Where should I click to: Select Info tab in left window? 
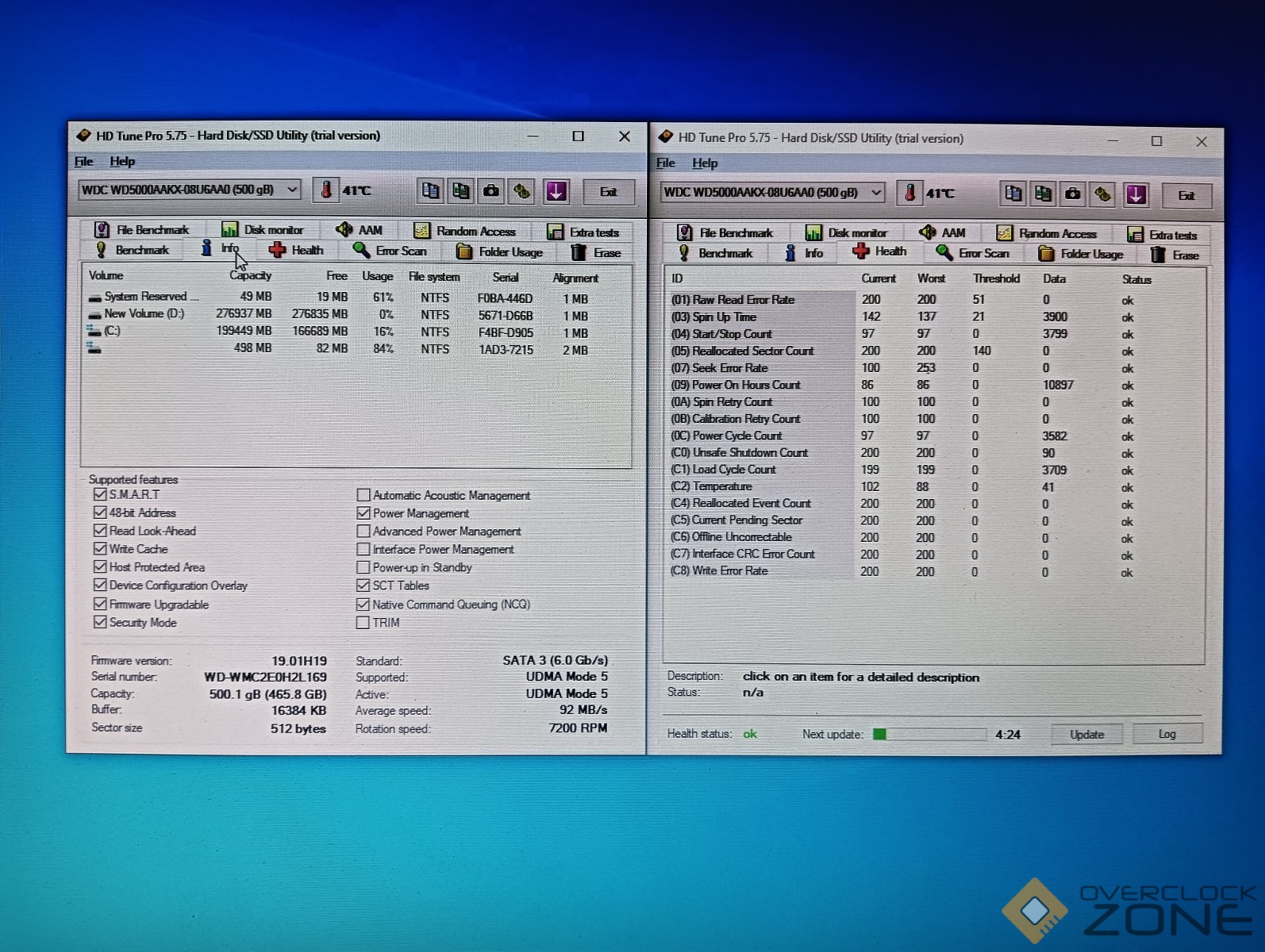(x=220, y=248)
